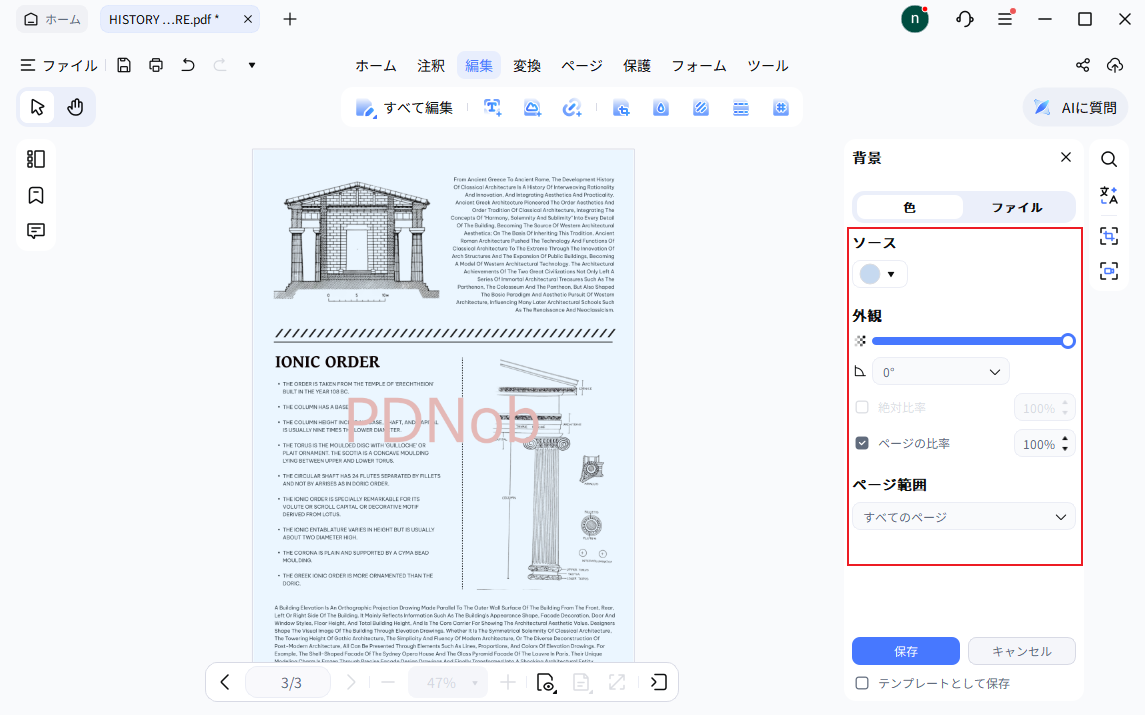Open the 保護 menu tab
The height and width of the screenshot is (715, 1145).
[x=637, y=66]
